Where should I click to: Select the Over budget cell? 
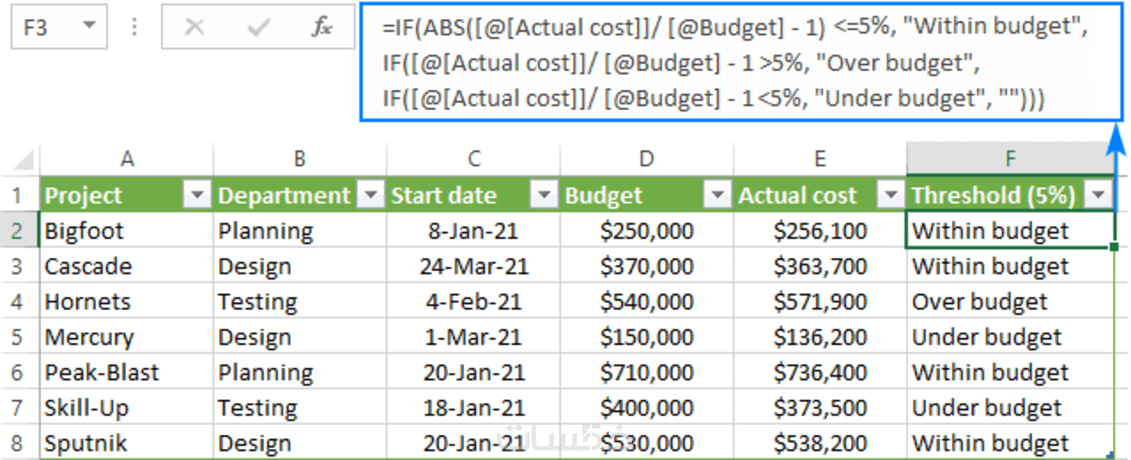[1010, 302]
